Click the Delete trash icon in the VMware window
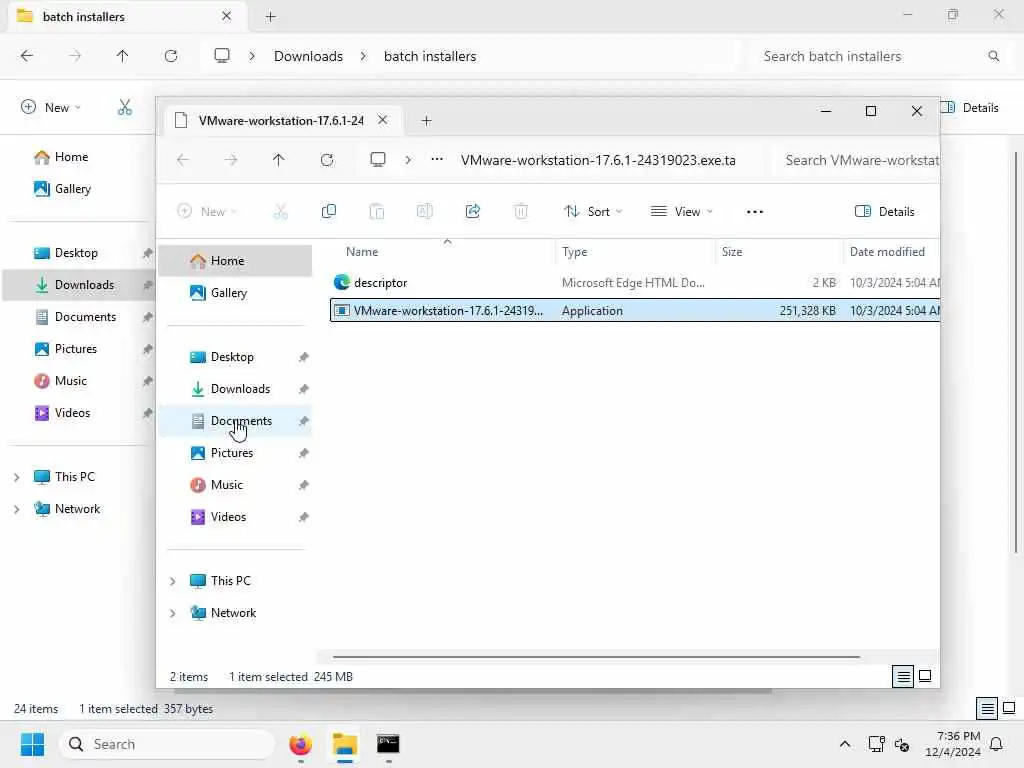The height and width of the screenshot is (768, 1024). [x=520, y=211]
